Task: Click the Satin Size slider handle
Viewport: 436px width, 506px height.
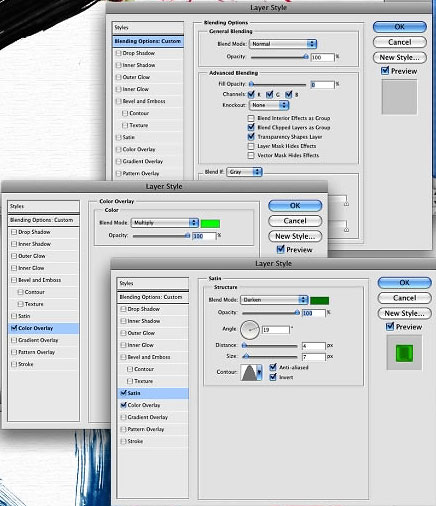Action: coord(246,357)
